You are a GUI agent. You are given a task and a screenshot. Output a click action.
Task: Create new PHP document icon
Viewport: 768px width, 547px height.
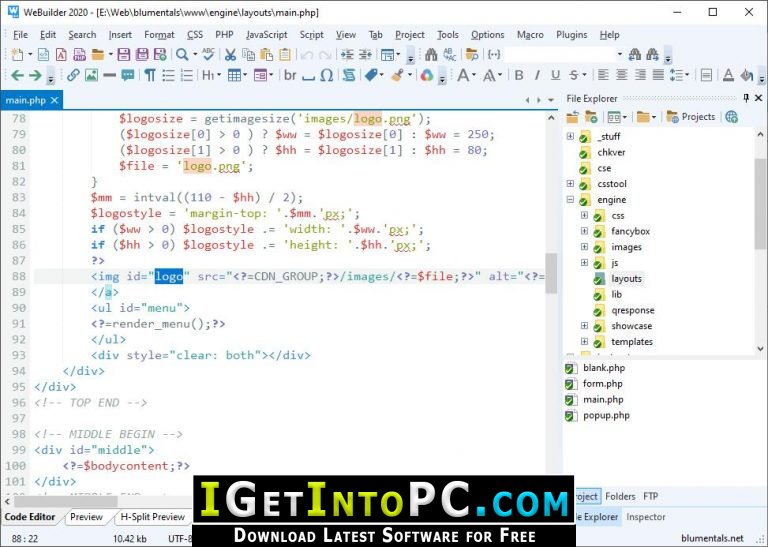[79, 54]
